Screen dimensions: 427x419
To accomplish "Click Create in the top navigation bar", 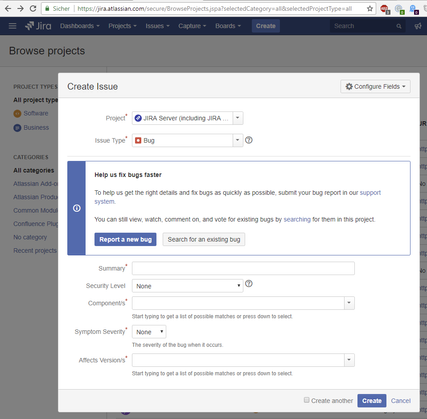I will [266, 26].
